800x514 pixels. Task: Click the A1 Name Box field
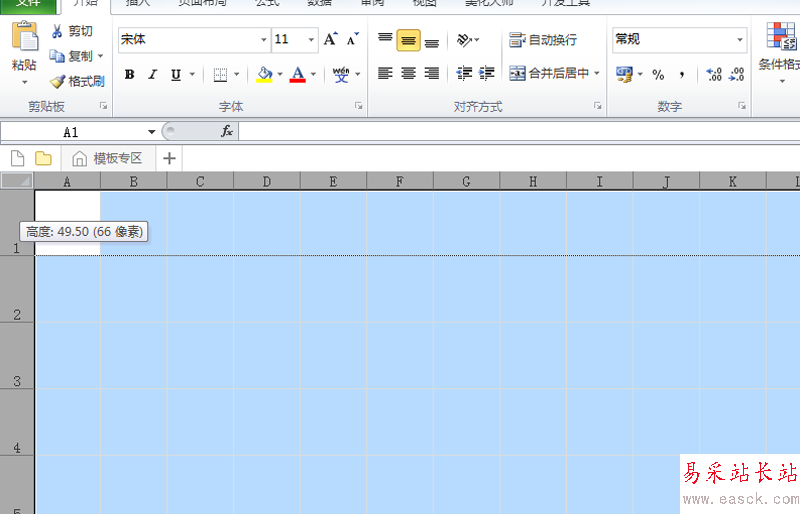[x=73, y=132]
